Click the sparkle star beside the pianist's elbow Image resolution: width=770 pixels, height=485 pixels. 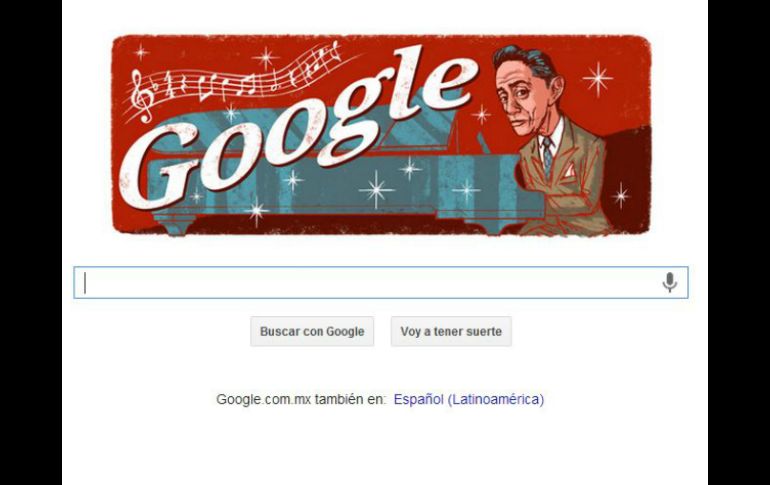[x=621, y=195]
